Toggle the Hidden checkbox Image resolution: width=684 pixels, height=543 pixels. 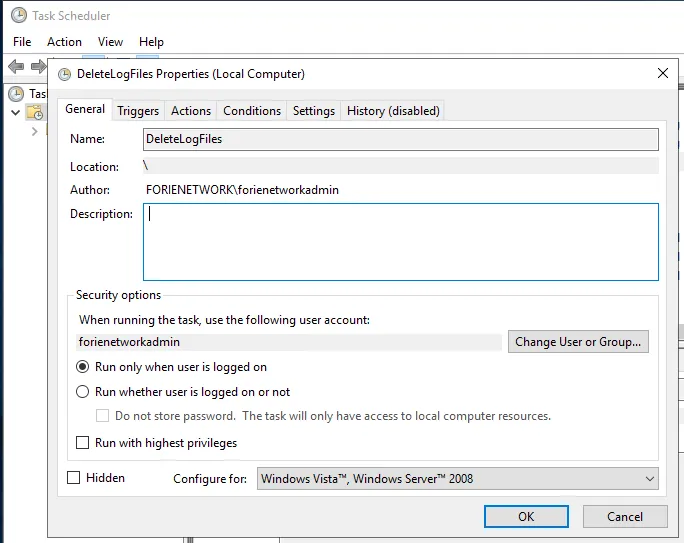[73, 478]
